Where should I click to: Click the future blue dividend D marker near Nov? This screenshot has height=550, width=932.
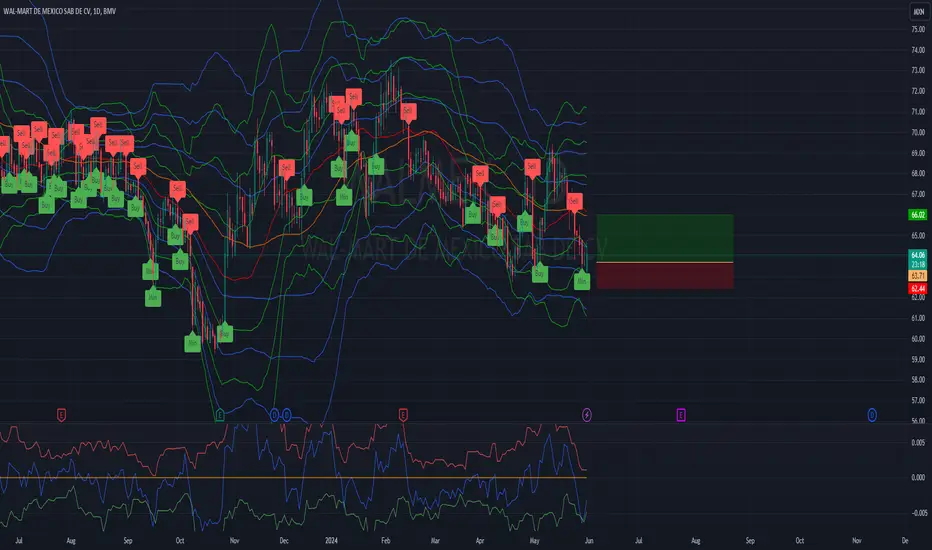(x=872, y=414)
